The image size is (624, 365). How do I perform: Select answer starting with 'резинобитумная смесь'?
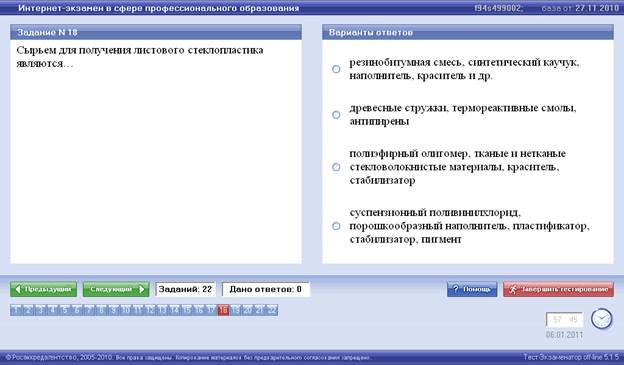click(x=336, y=69)
